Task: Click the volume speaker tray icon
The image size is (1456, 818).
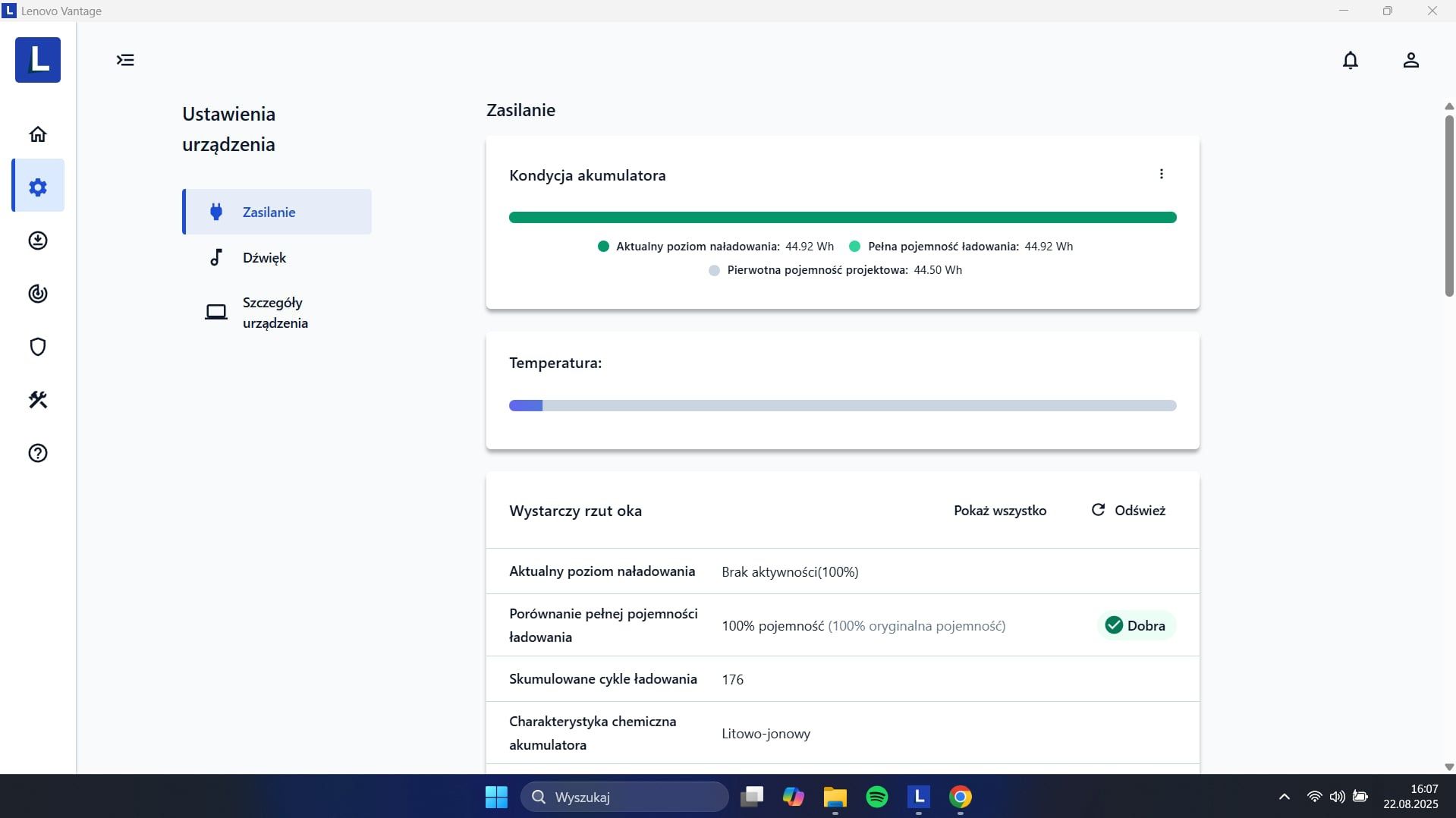Action: coord(1338,797)
